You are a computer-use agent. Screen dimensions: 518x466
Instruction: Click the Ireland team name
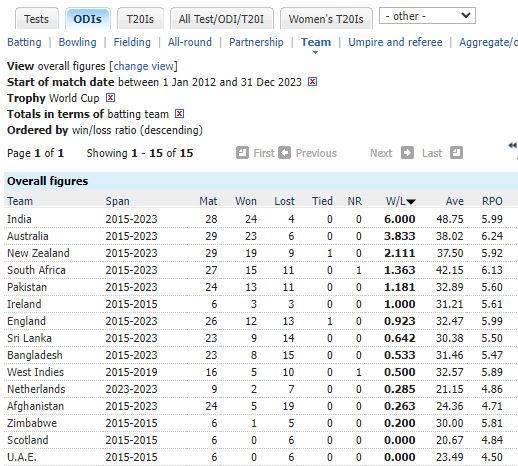click(x=24, y=304)
